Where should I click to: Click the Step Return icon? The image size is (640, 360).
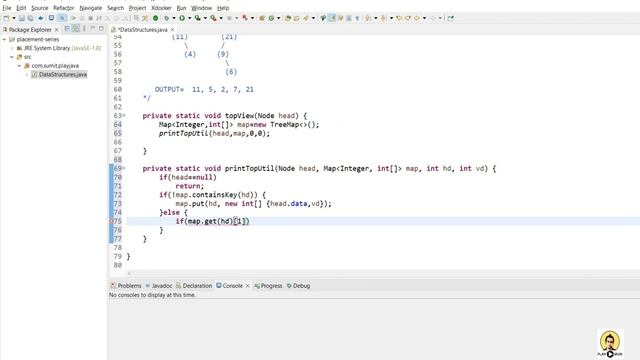coord(124,18)
